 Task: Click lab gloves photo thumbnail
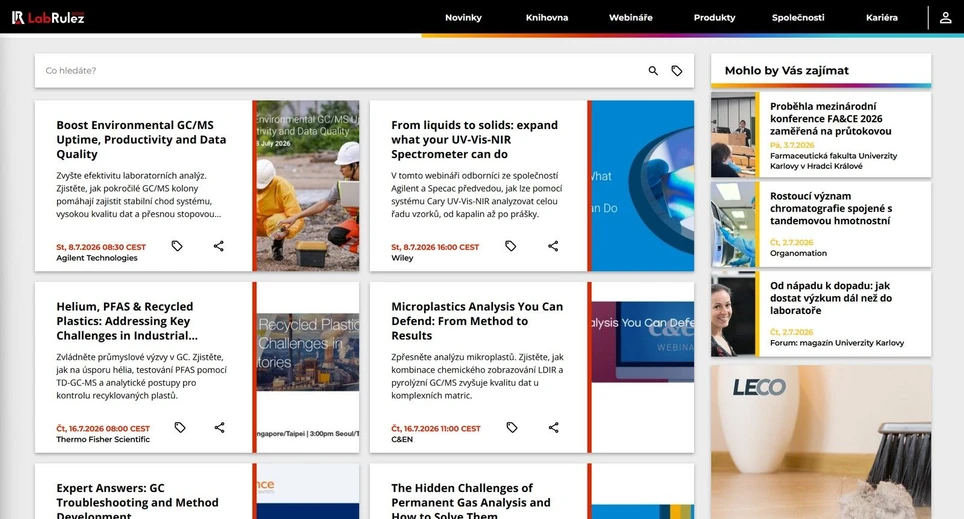click(x=733, y=224)
